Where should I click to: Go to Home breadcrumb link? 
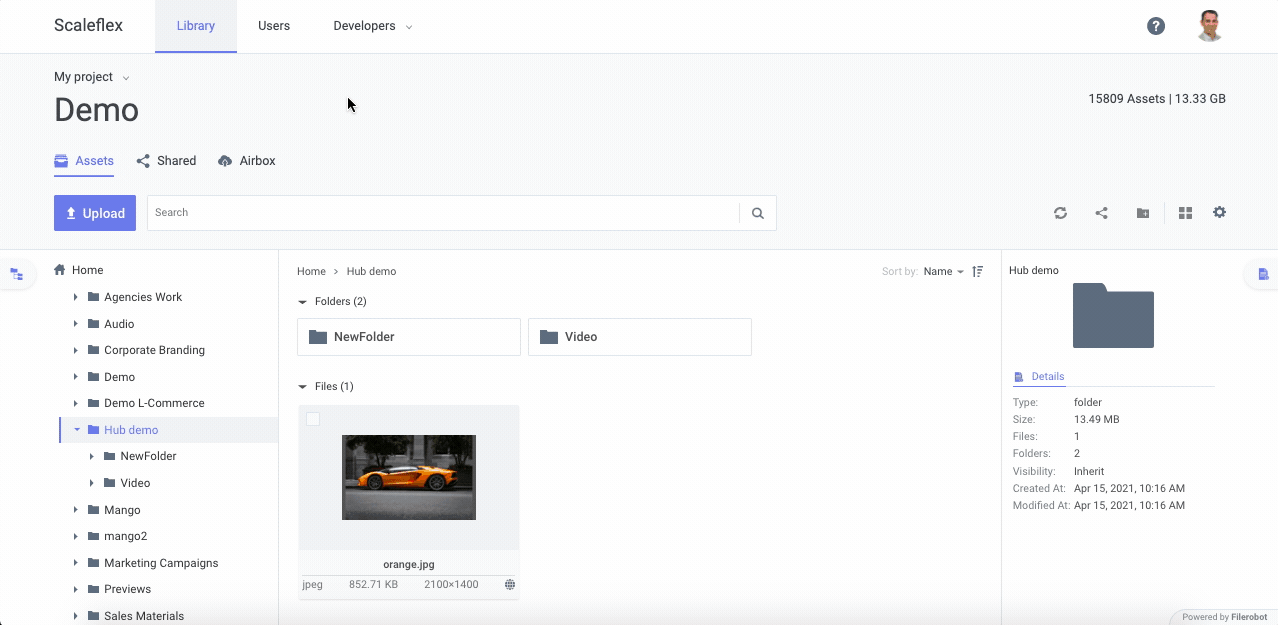[311, 271]
